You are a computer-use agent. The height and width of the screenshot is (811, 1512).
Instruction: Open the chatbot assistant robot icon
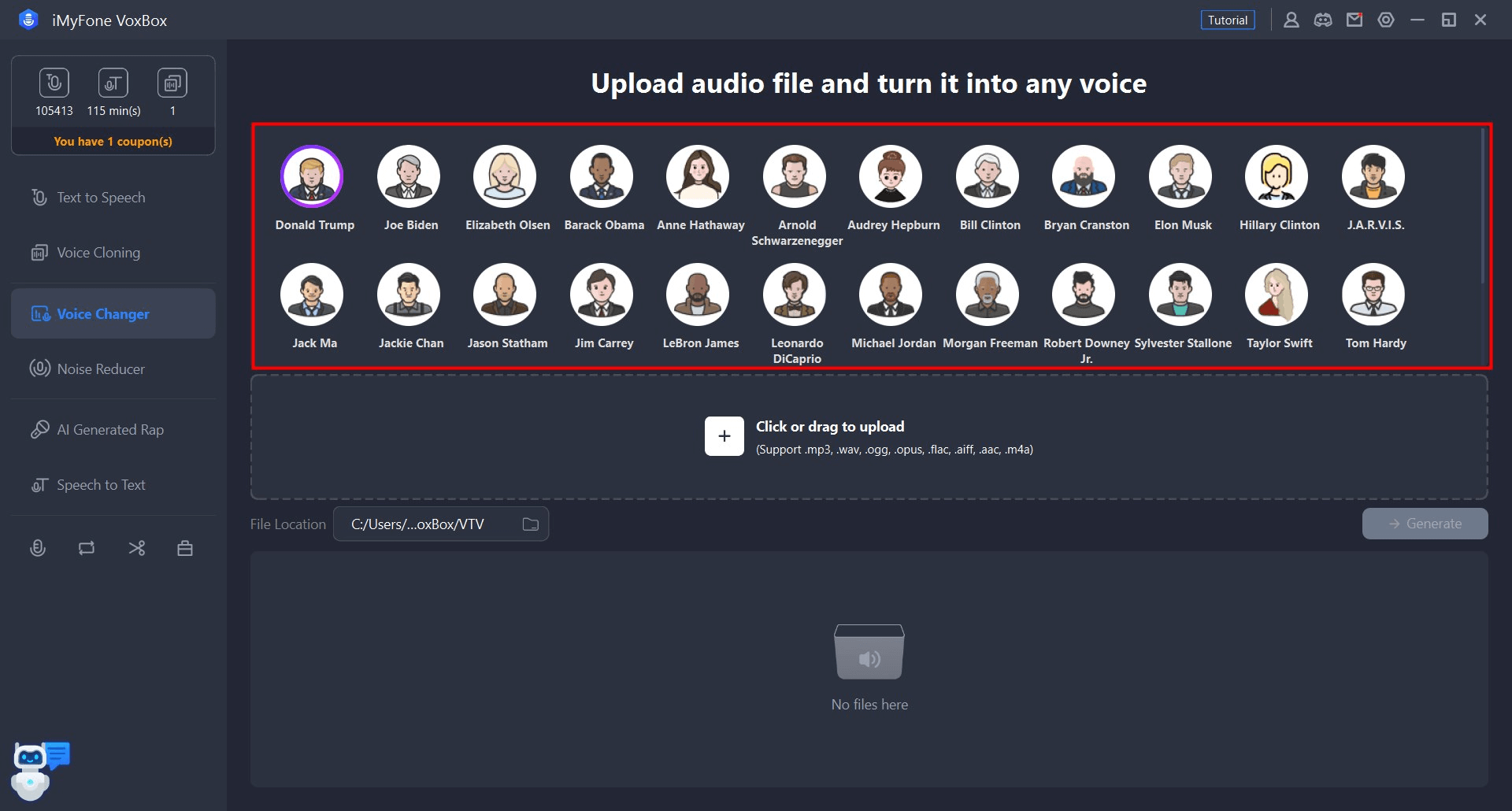coord(39,770)
